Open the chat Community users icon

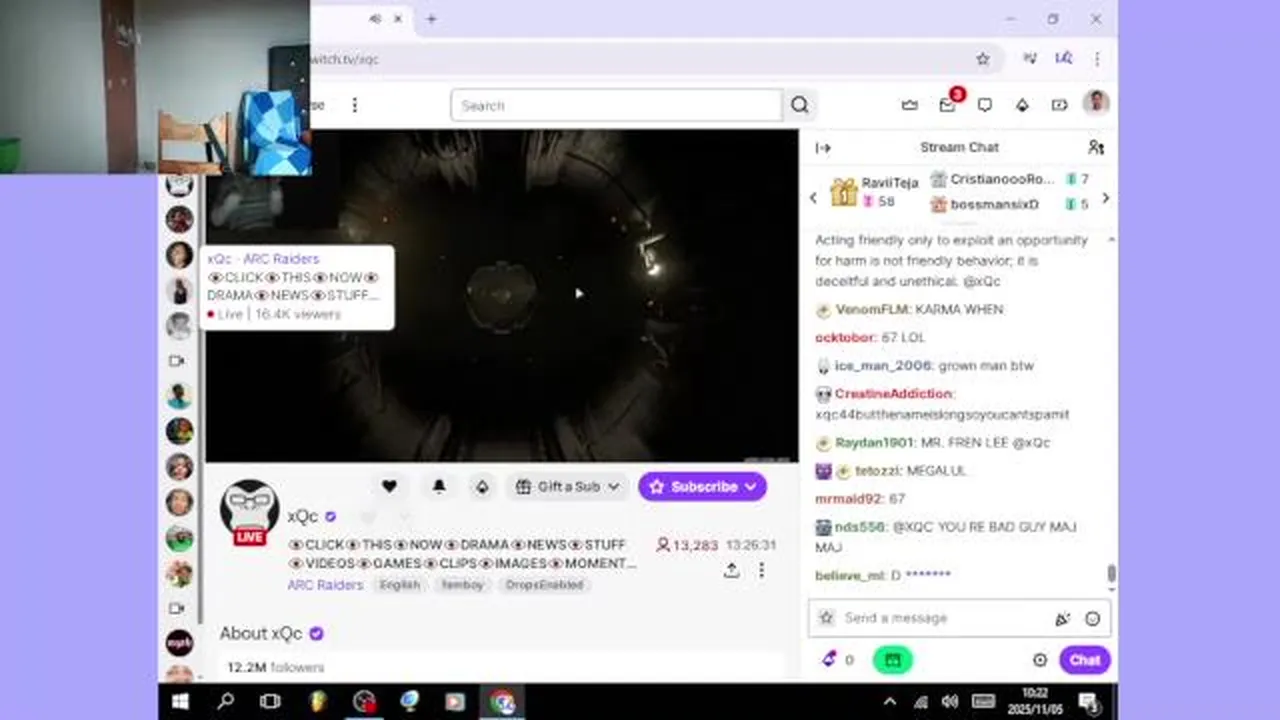click(1096, 148)
